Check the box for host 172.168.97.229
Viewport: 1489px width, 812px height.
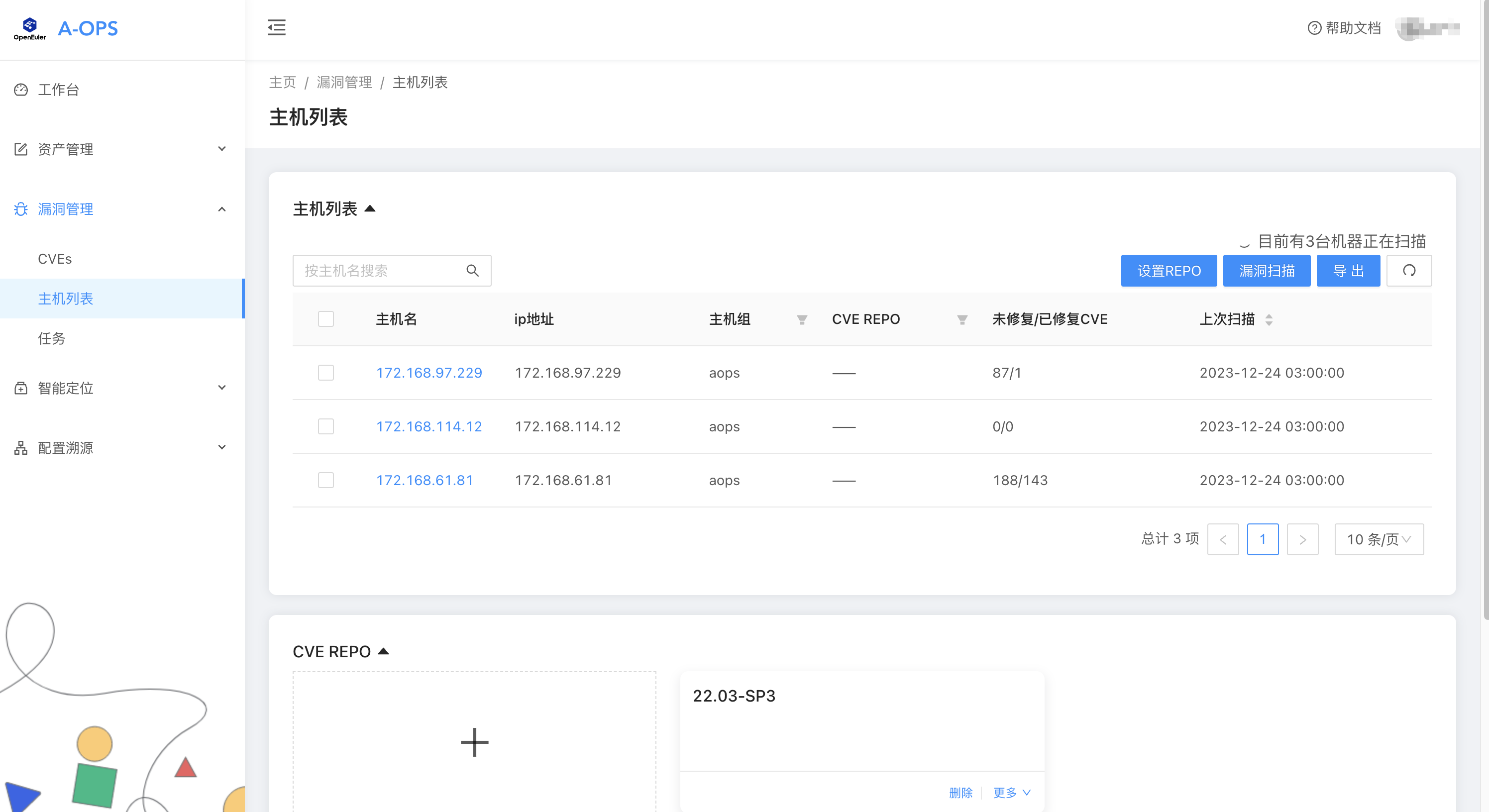326,373
